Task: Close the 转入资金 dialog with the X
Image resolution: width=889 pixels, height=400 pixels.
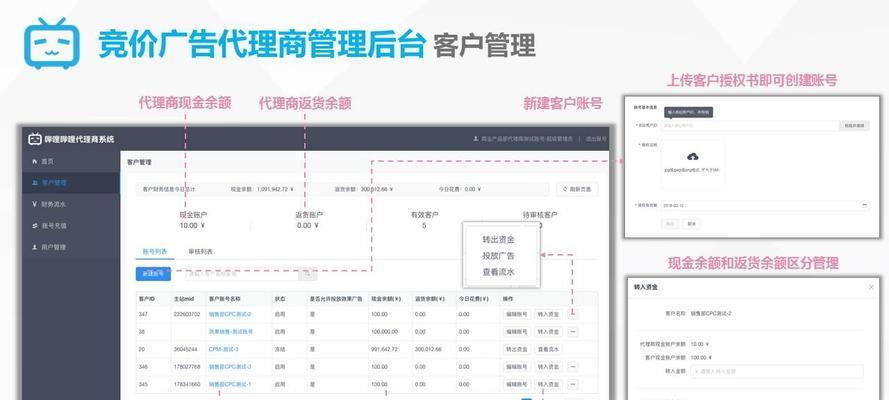Action: 871,287
